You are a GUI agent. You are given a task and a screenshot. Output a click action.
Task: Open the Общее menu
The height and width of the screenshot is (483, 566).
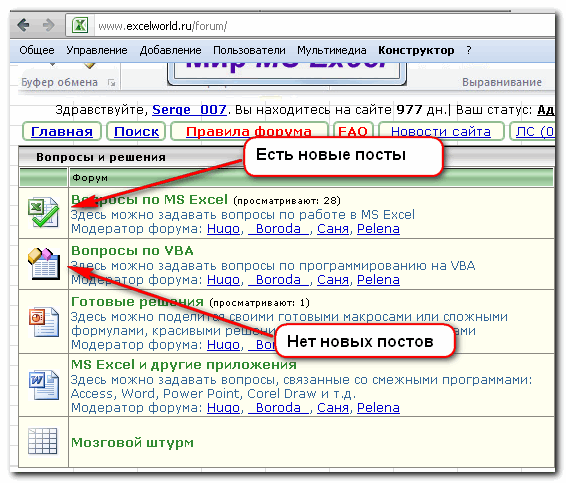point(37,50)
